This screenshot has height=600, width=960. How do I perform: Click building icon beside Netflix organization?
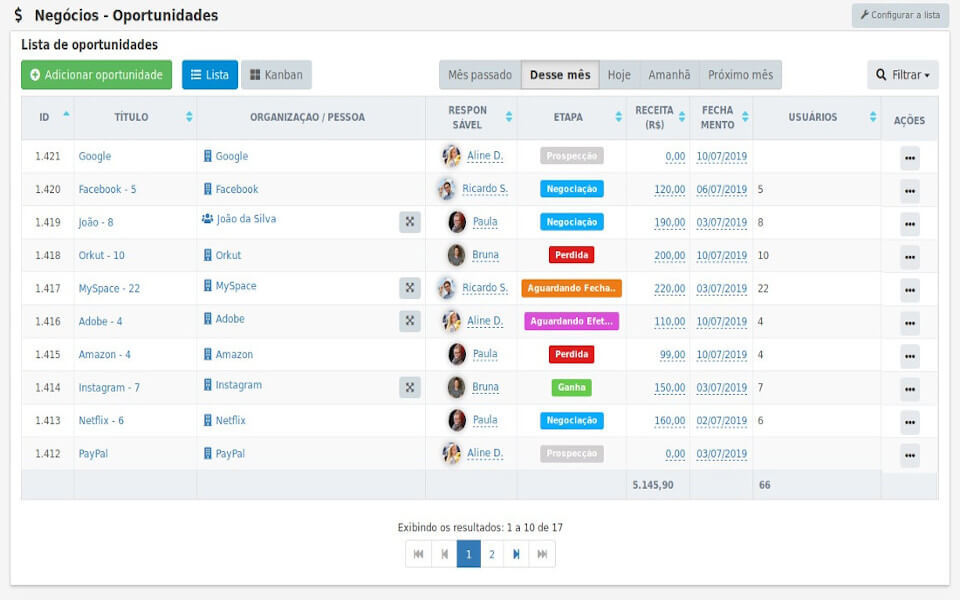point(208,421)
